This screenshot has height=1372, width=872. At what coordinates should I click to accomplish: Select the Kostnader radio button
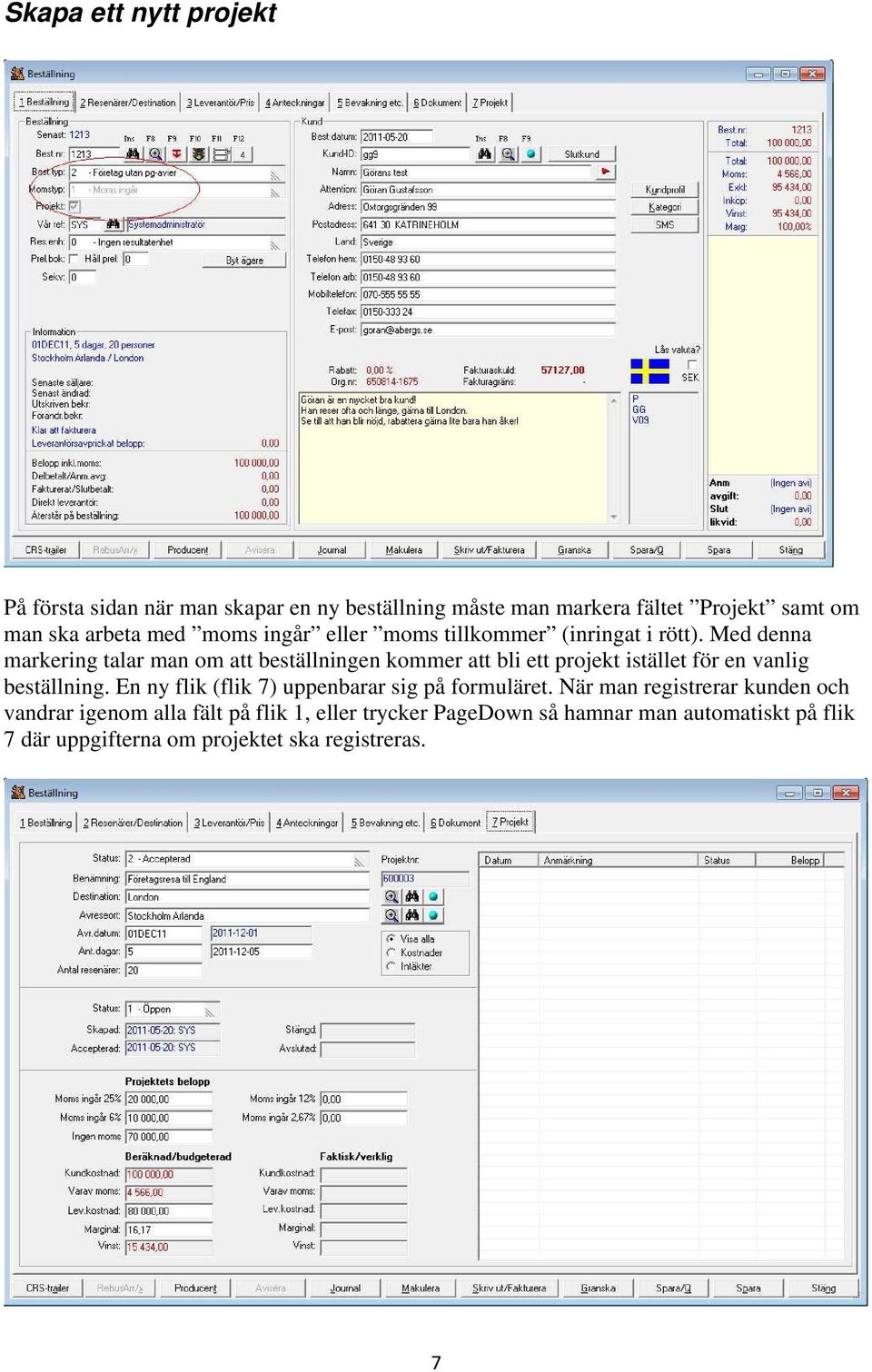pyautogui.click(x=391, y=953)
